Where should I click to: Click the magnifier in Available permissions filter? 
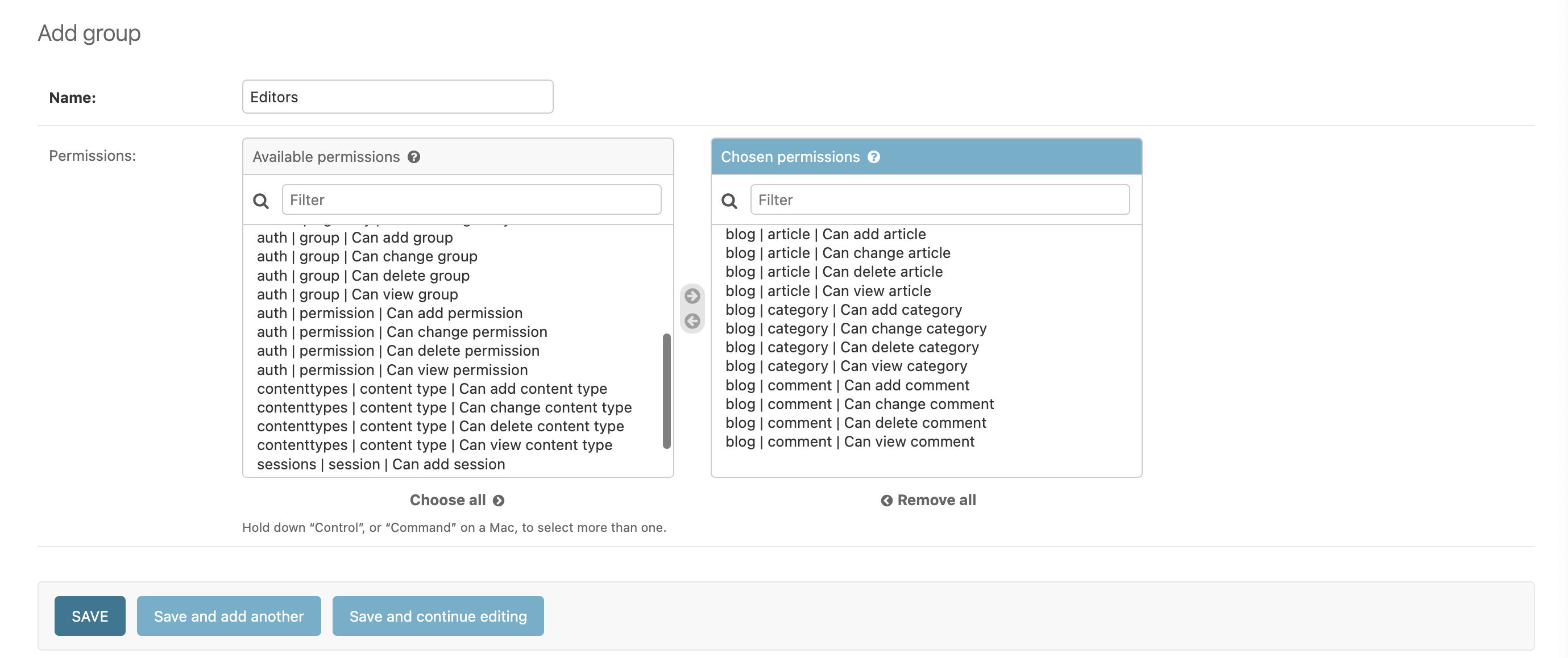260,201
